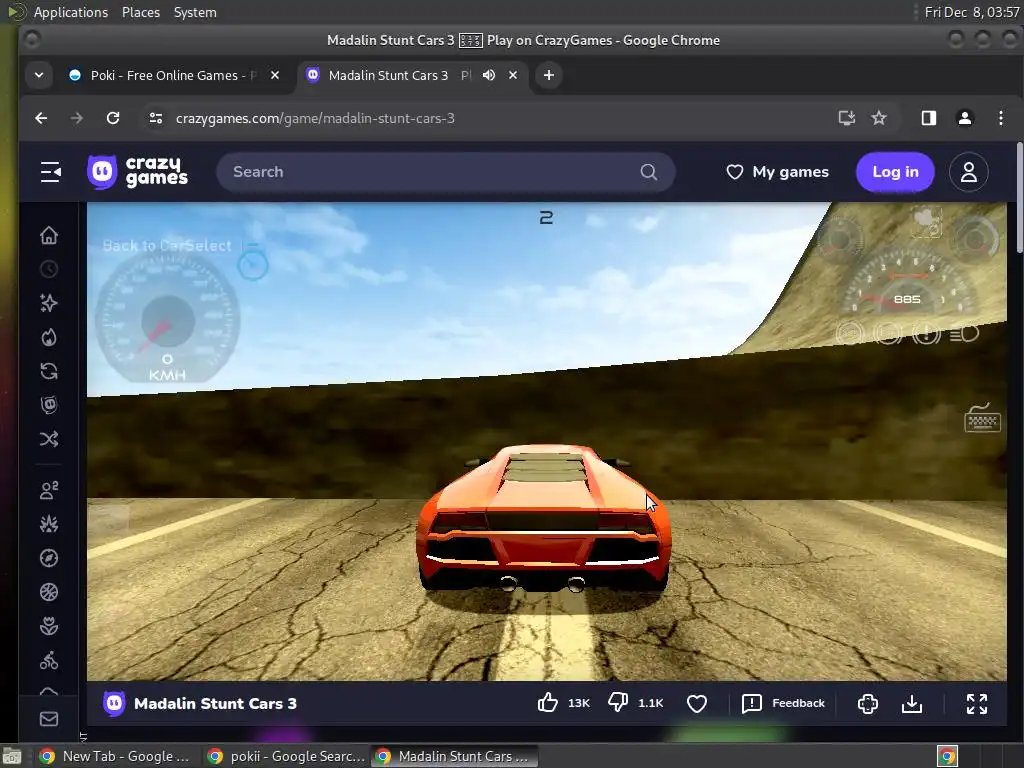Close the Poki tab
This screenshot has height=768, width=1024.
click(x=275, y=75)
